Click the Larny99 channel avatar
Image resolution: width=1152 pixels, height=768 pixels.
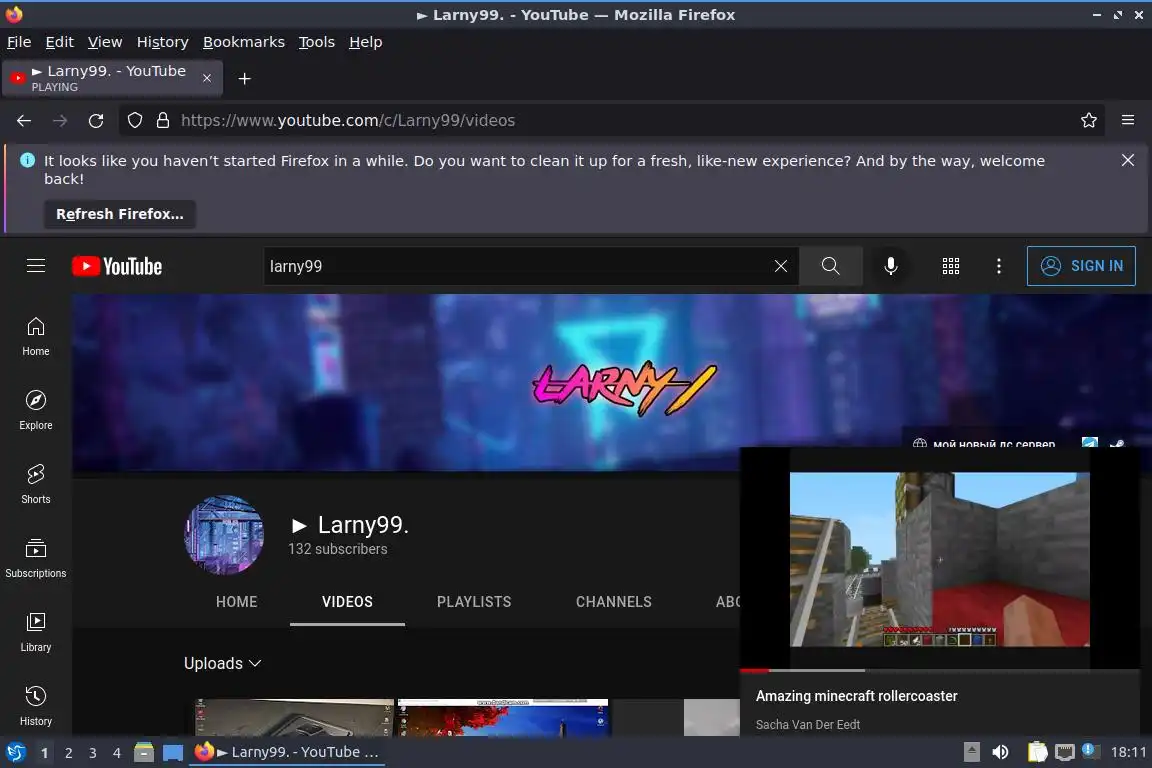click(x=224, y=535)
